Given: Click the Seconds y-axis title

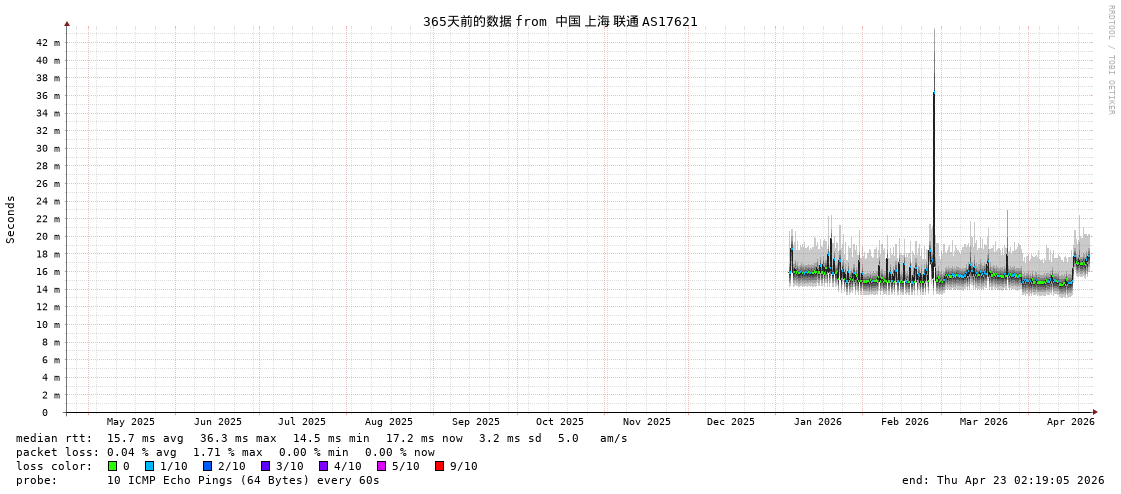Looking at the screenshot, I should coord(11,219).
